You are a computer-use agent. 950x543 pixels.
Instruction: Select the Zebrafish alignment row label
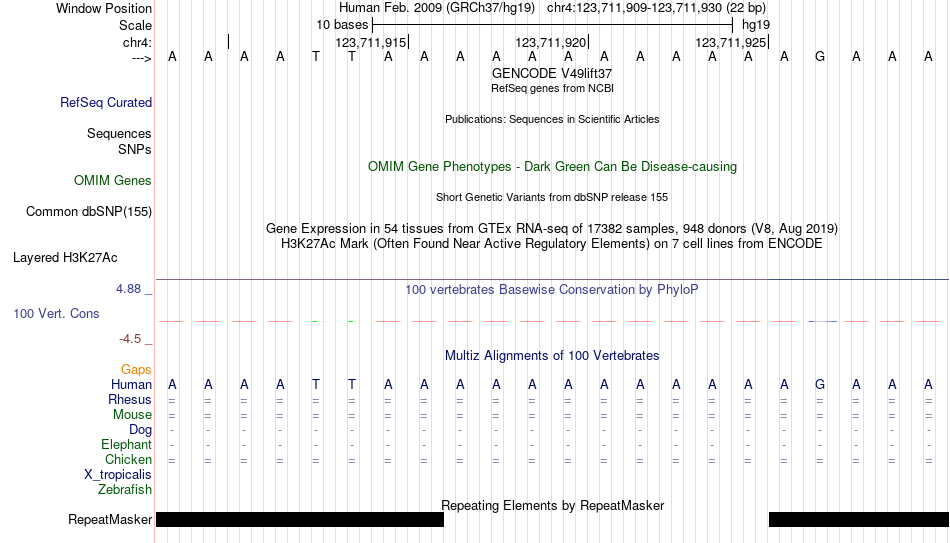(x=125, y=490)
